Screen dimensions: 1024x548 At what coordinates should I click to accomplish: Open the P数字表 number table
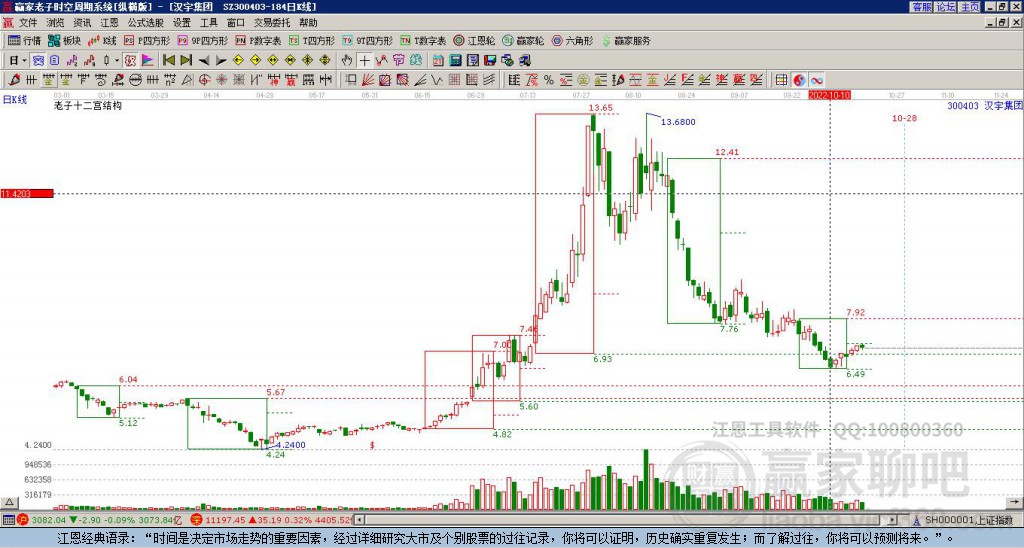coord(259,40)
